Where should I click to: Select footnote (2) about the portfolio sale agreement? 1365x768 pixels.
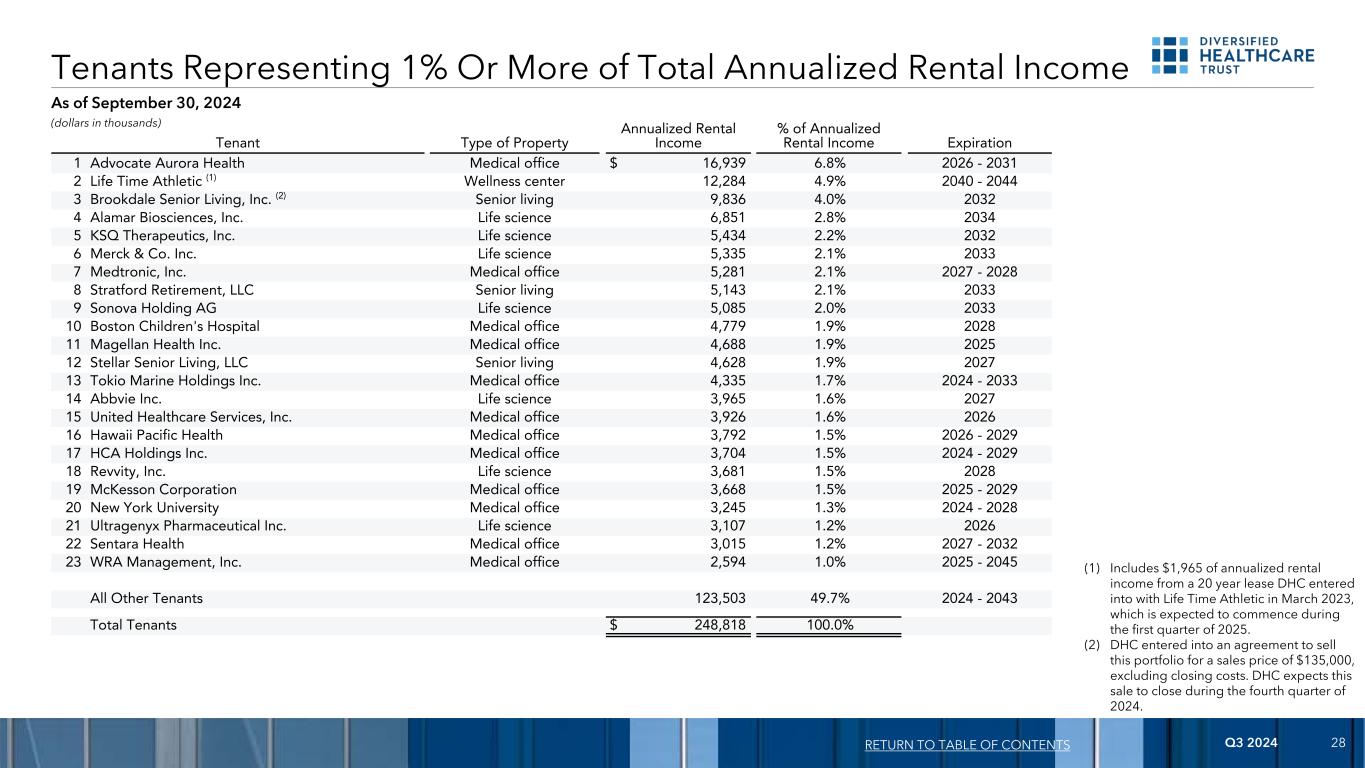coord(1219,675)
